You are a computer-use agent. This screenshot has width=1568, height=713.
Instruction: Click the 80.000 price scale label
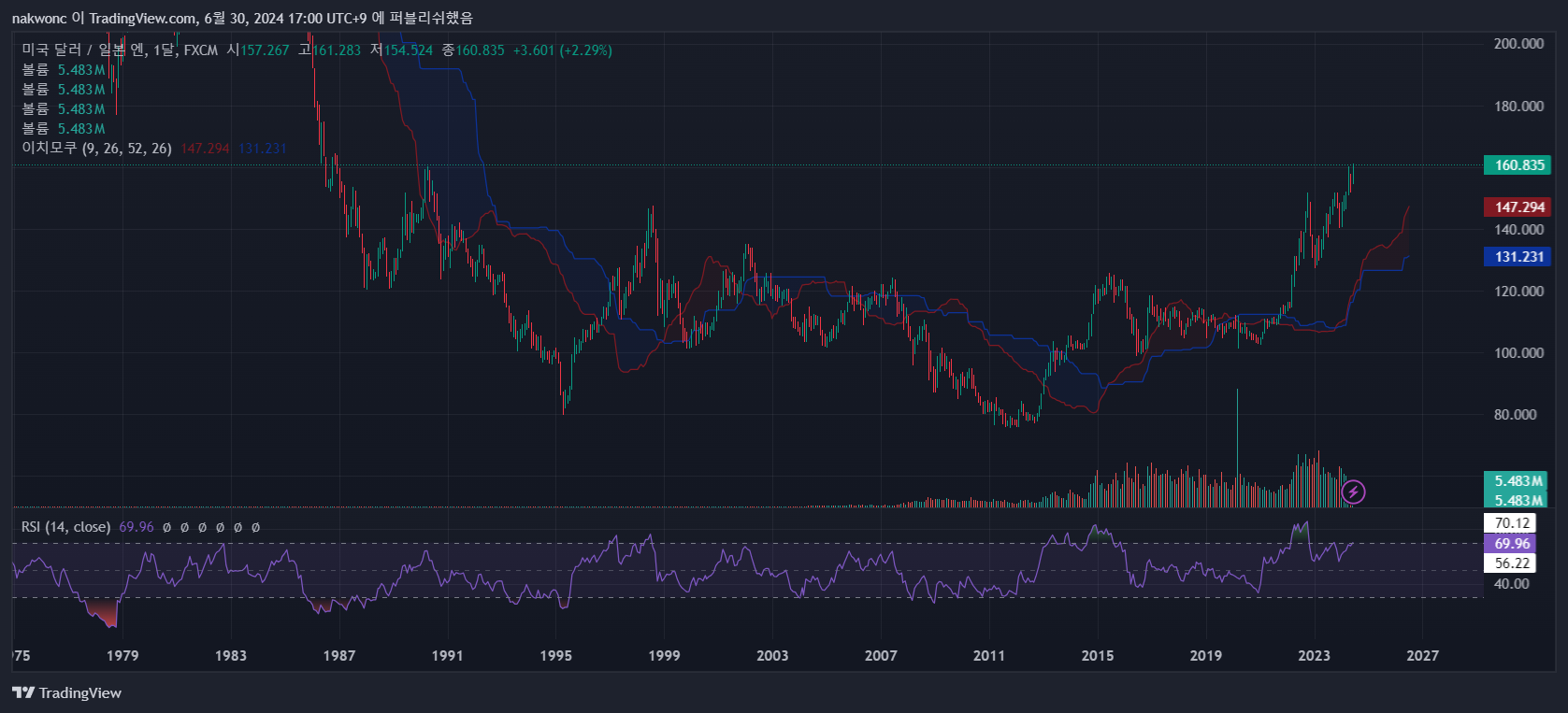1516,414
